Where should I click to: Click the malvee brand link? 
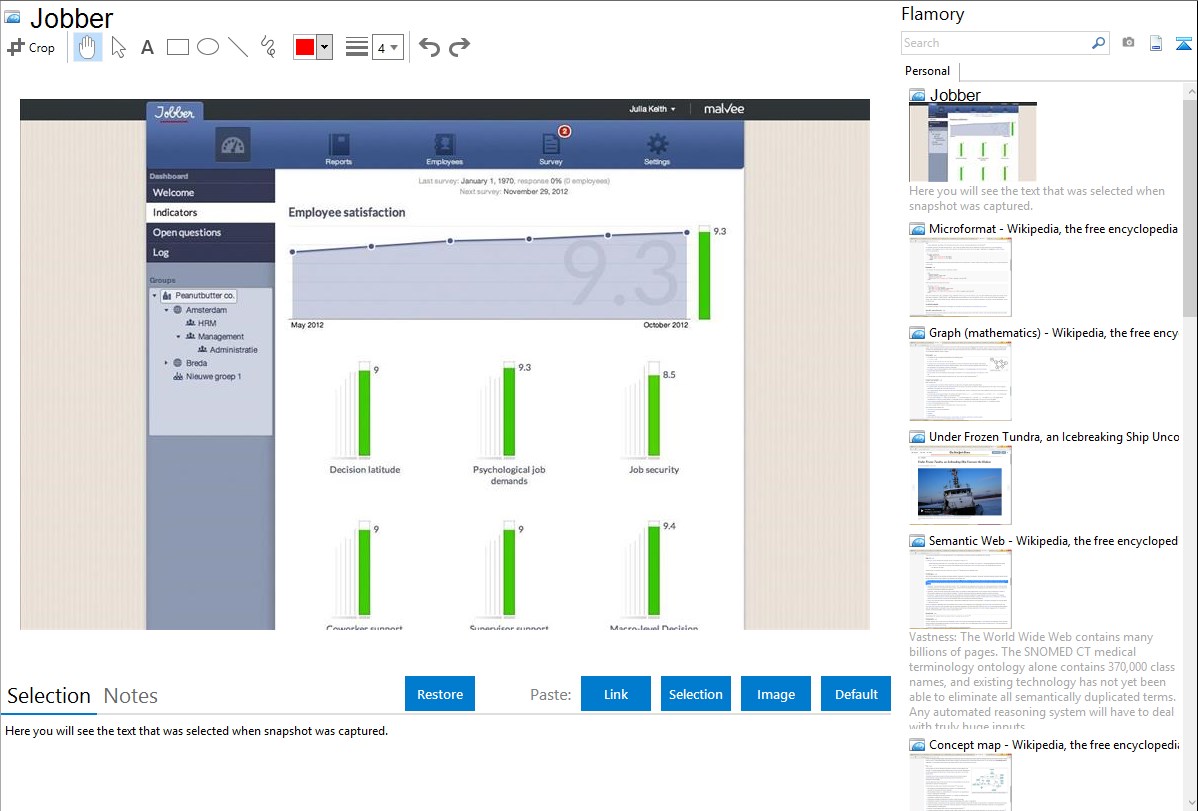724,109
